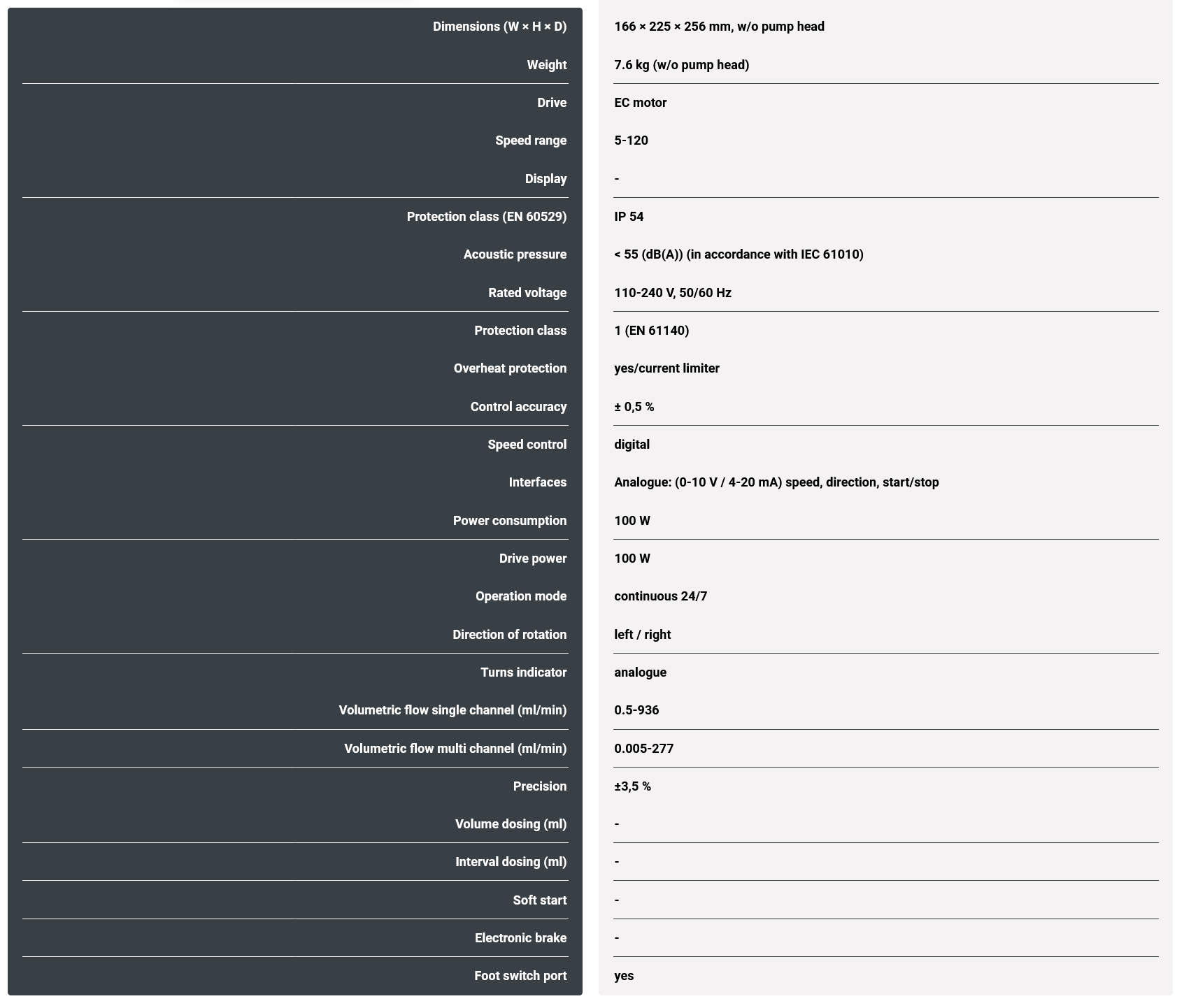Select the IP 54 value
The width and height of the screenshot is (1184, 1008).
coord(629,217)
